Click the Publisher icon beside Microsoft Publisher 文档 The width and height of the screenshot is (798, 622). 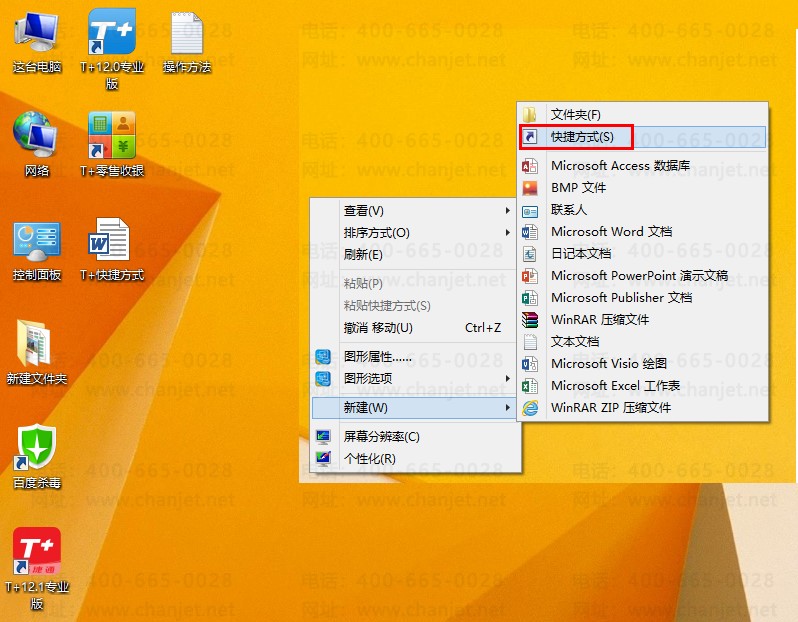(530, 298)
